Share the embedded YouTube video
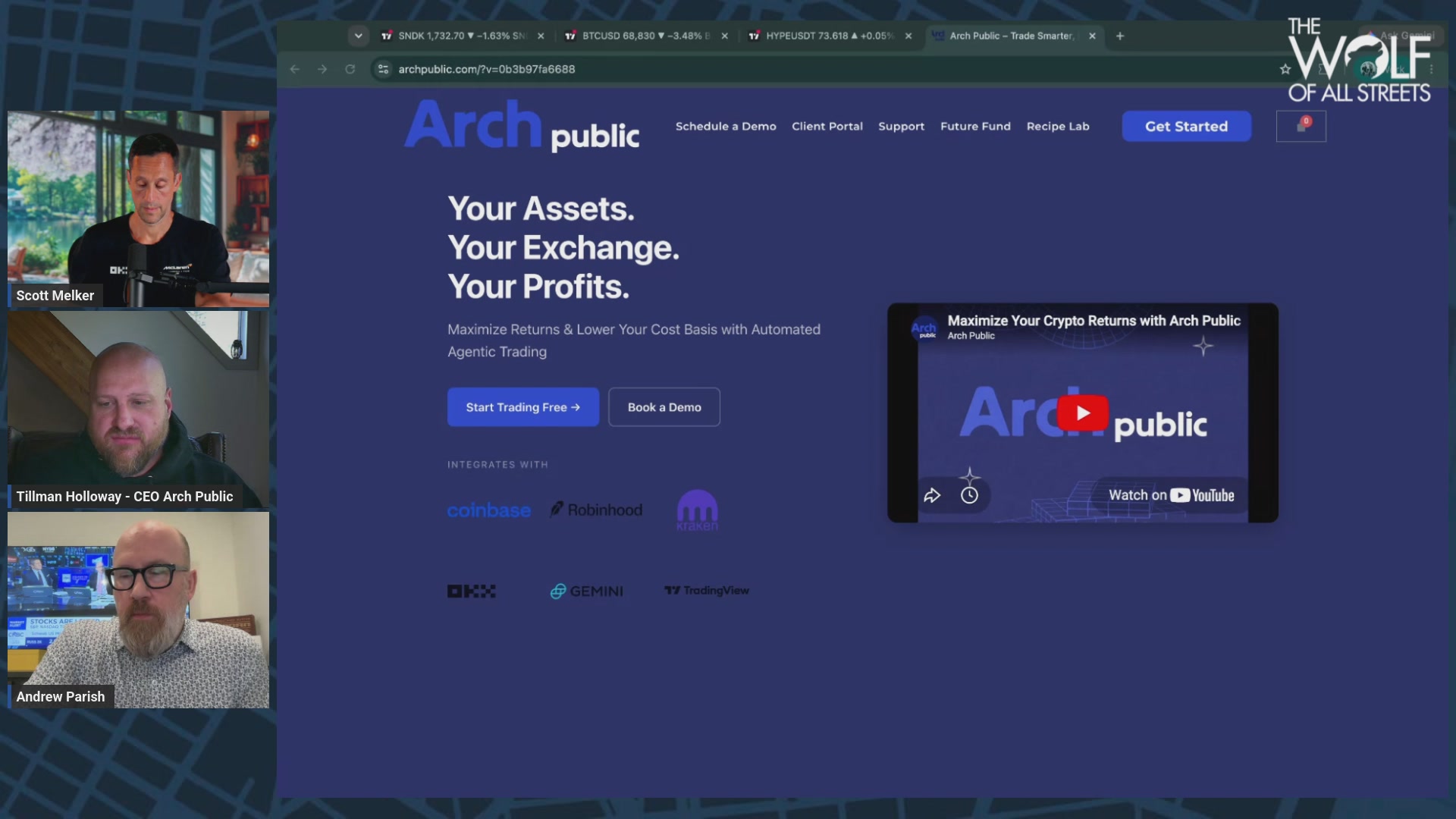1456x819 pixels. (x=932, y=495)
